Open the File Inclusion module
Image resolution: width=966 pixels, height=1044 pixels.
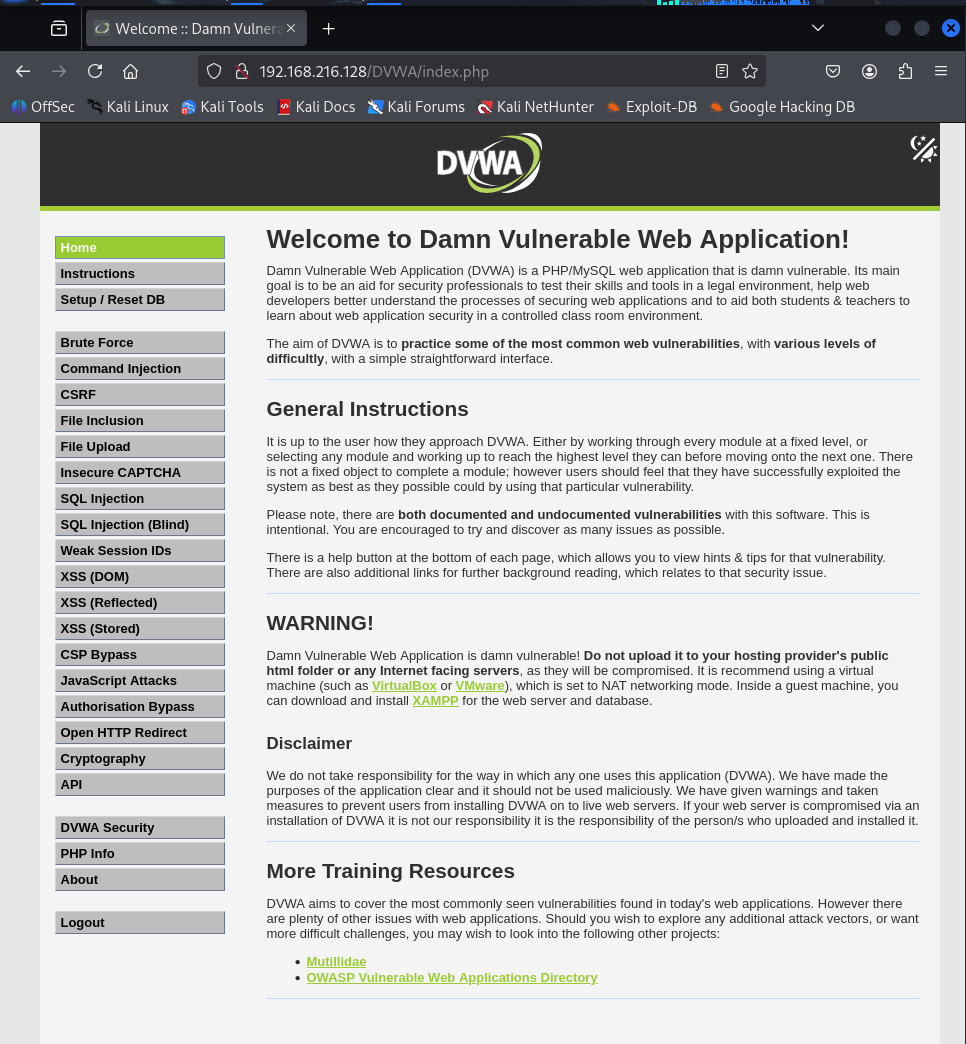point(140,420)
